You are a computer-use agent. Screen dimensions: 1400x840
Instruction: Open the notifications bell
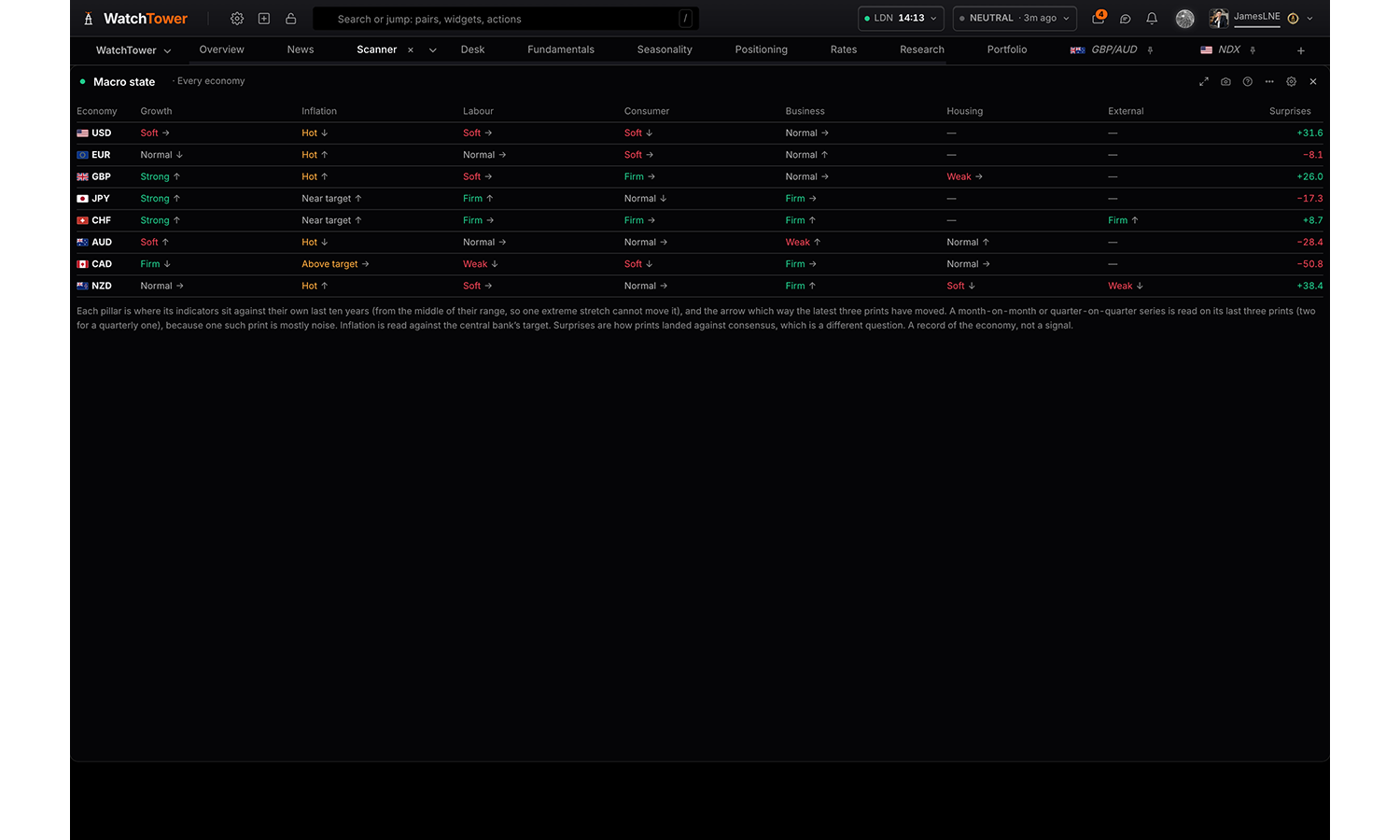click(x=1152, y=19)
